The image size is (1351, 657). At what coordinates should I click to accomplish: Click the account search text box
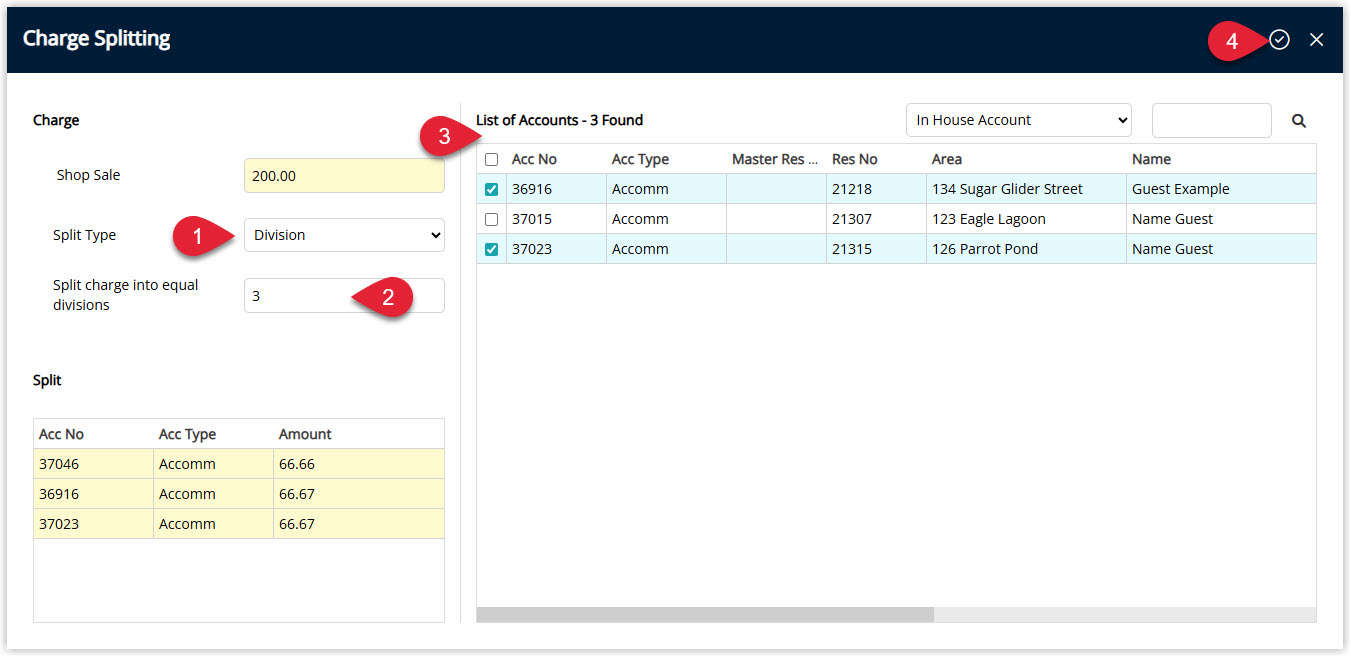click(x=1212, y=120)
